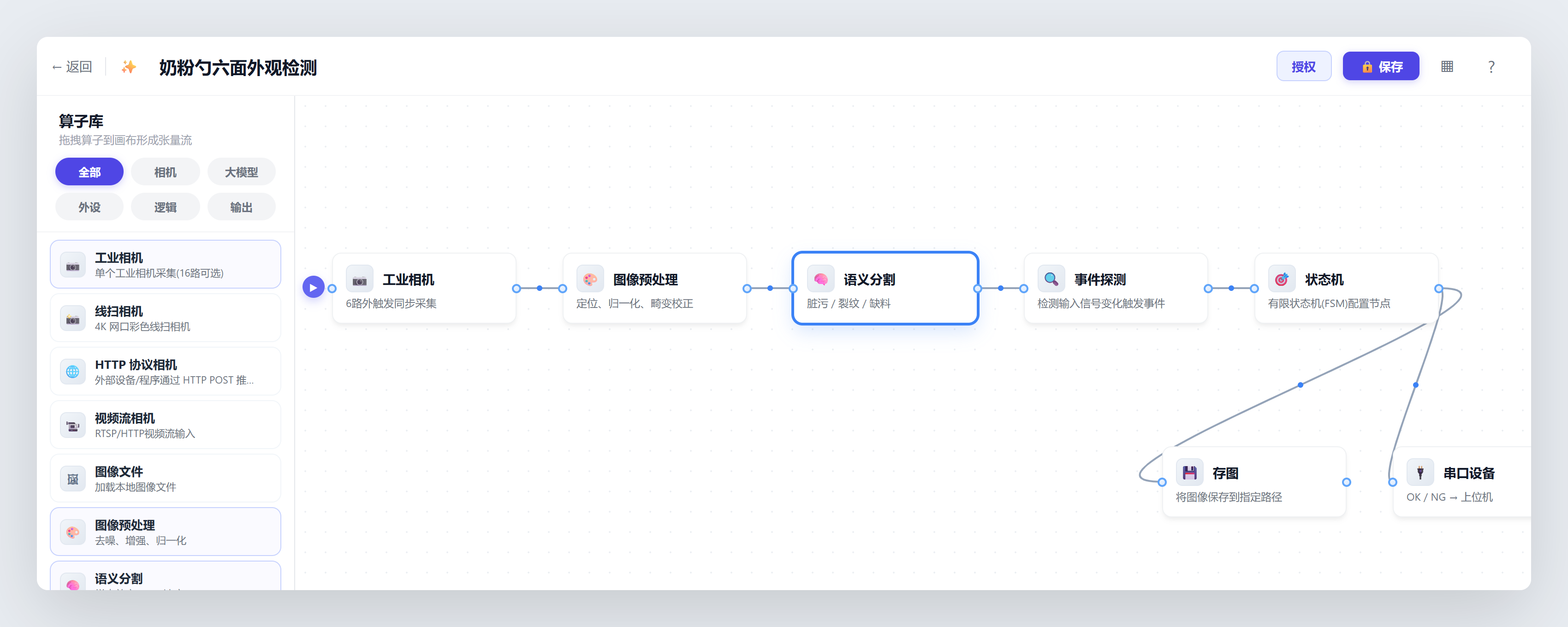Click the 授权 button
The height and width of the screenshot is (627, 1568).
point(1304,66)
